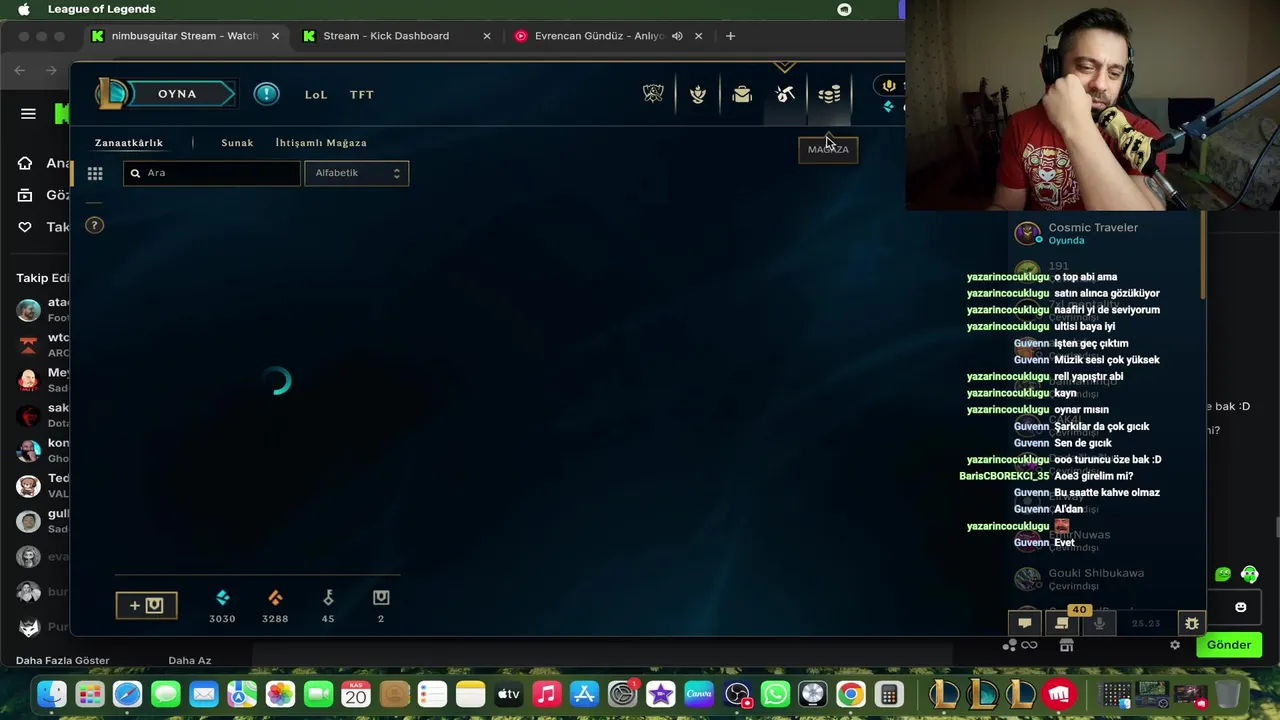Click the question mark help icon
1280x720 pixels.
coord(94,225)
